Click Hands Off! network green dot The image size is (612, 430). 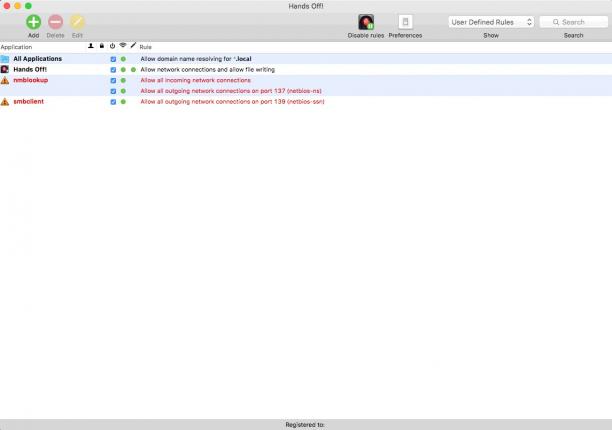click(x=123, y=70)
